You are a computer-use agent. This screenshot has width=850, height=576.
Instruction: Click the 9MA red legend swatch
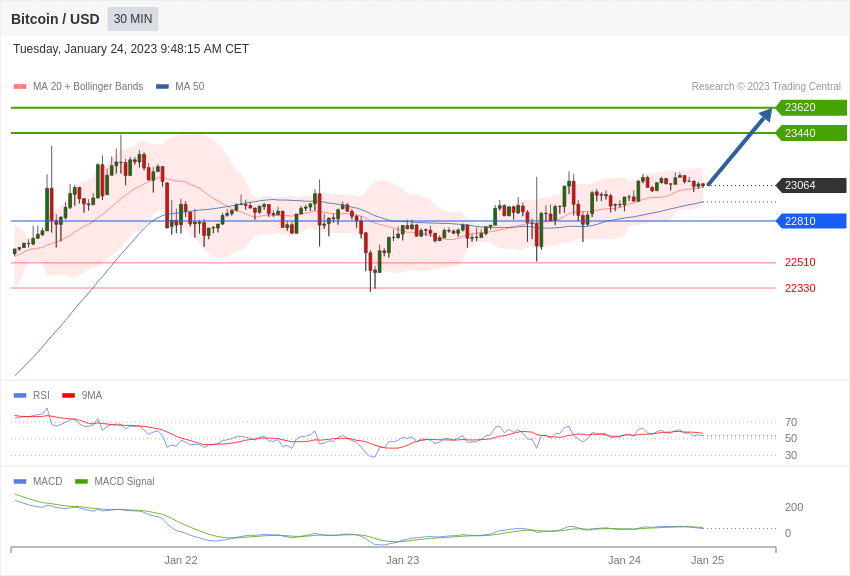[68, 396]
